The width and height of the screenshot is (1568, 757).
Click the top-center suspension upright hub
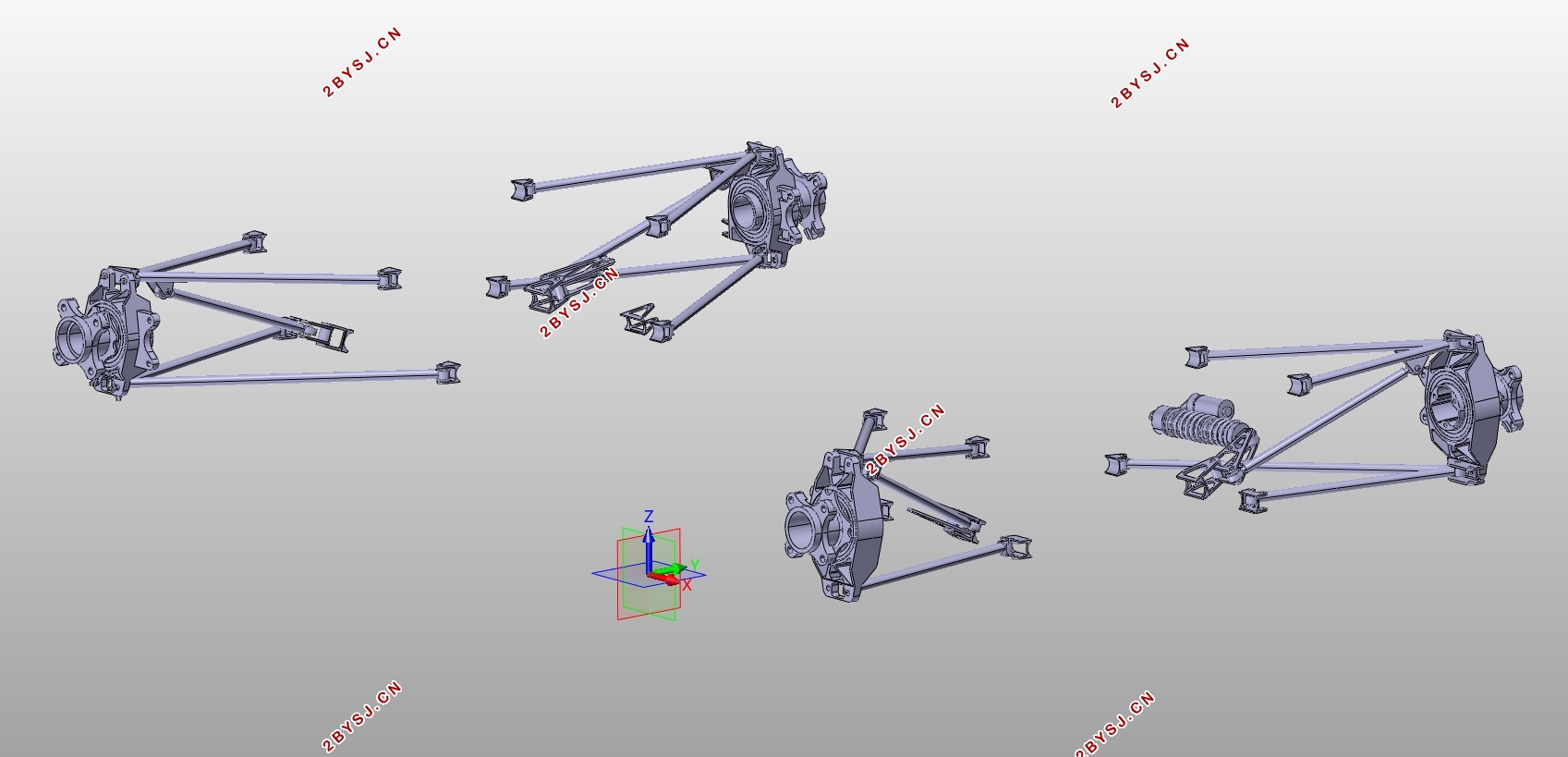pyautogui.click(x=774, y=205)
